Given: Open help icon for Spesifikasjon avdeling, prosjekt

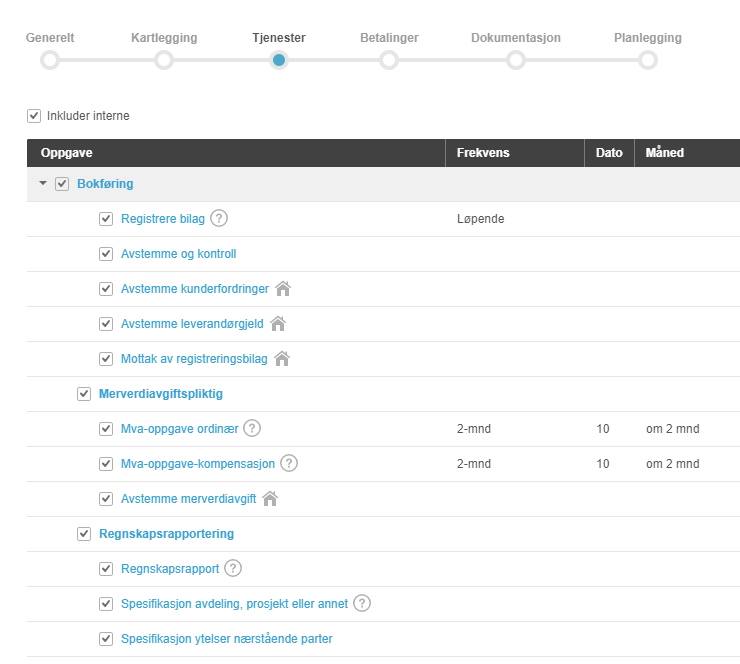Looking at the screenshot, I should click(362, 603).
